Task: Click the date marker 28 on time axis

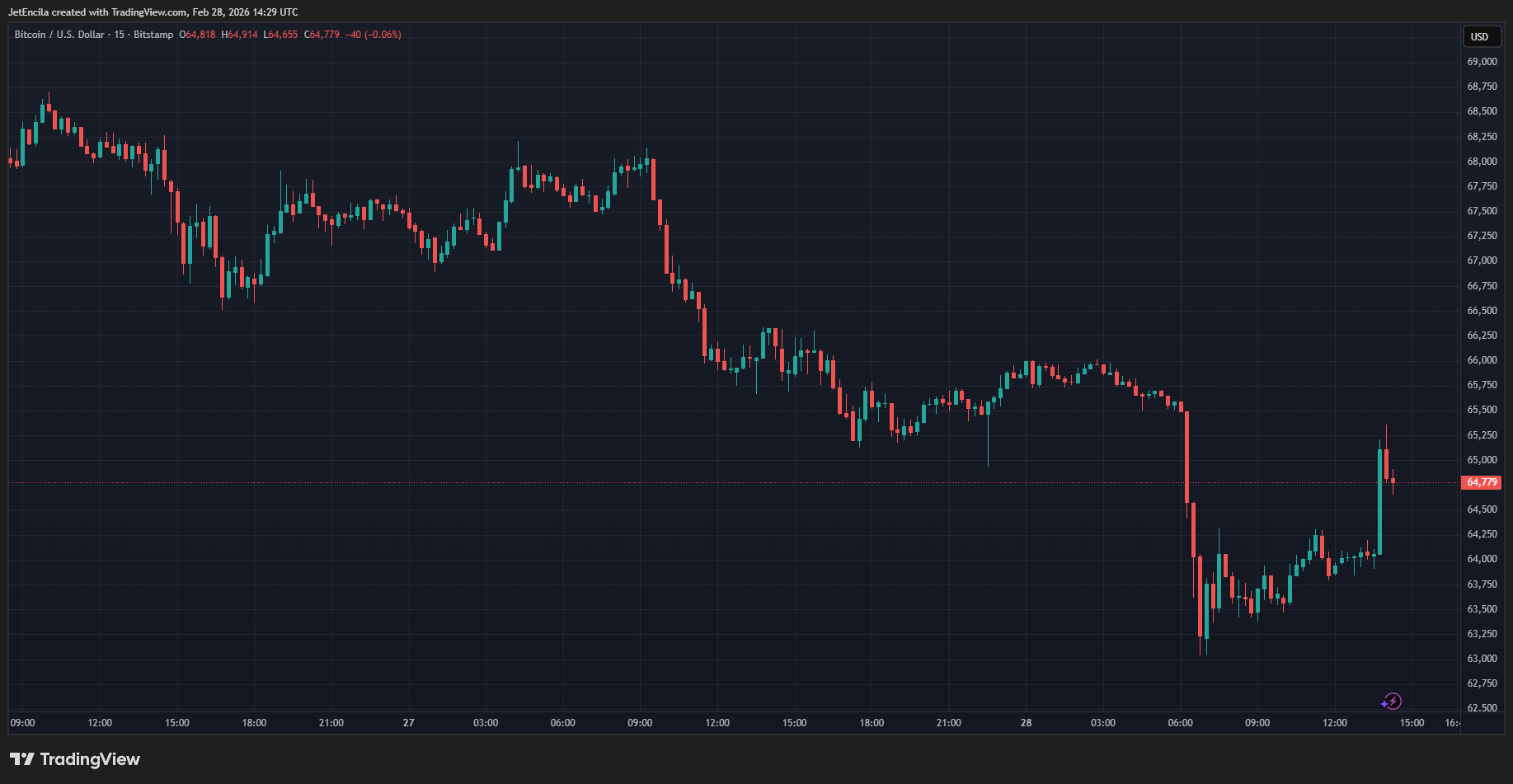Action: [1026, 723]
